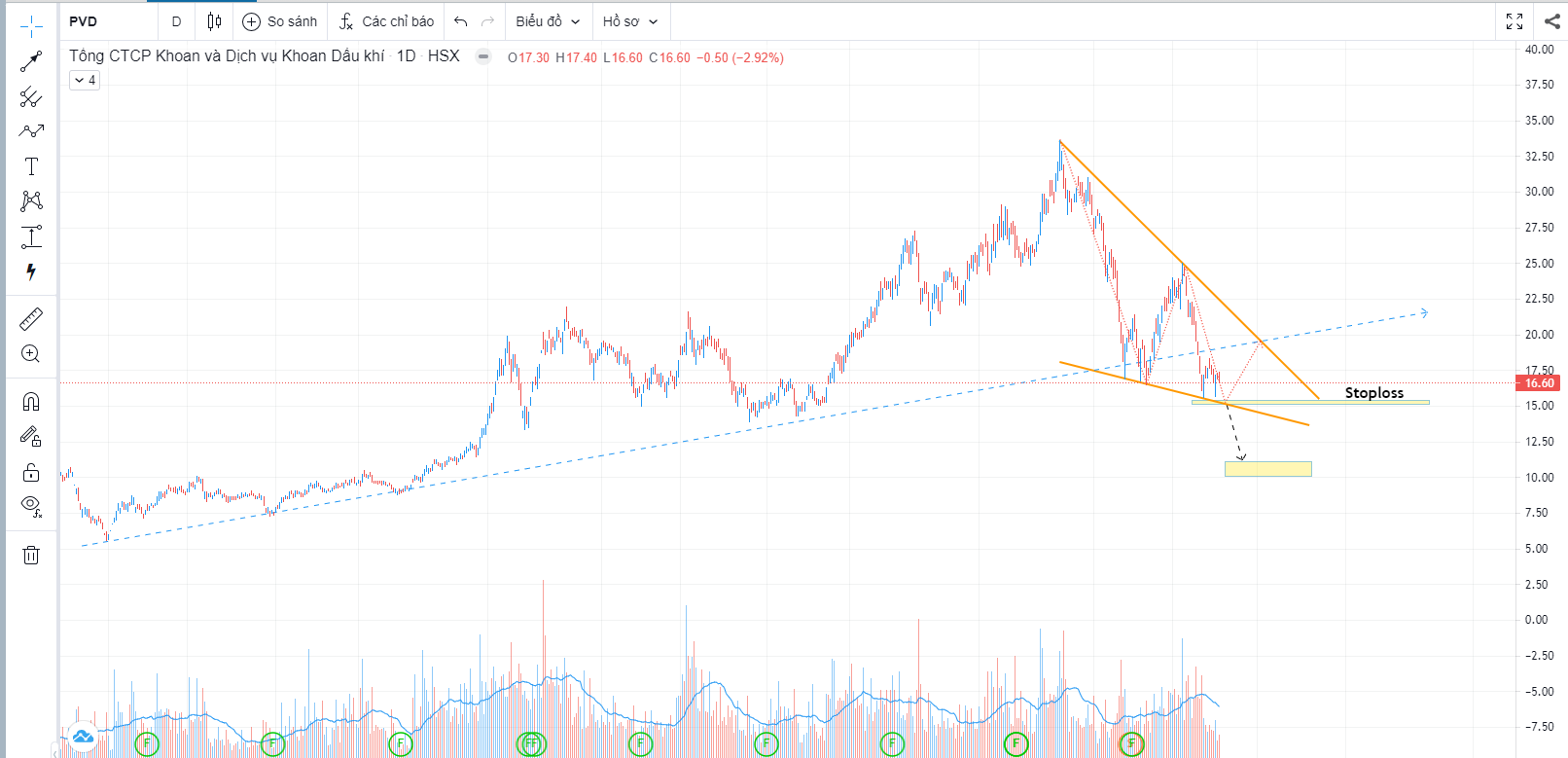
Task: Open the candlestick chart style menu
Action: pos(214,21)
